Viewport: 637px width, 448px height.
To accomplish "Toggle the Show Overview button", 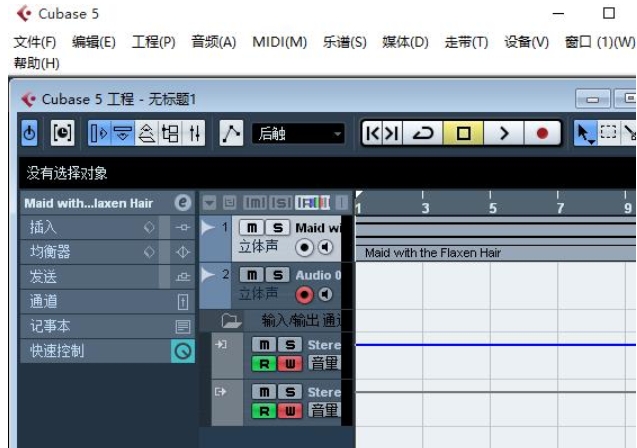I will [x=147, y=133].
